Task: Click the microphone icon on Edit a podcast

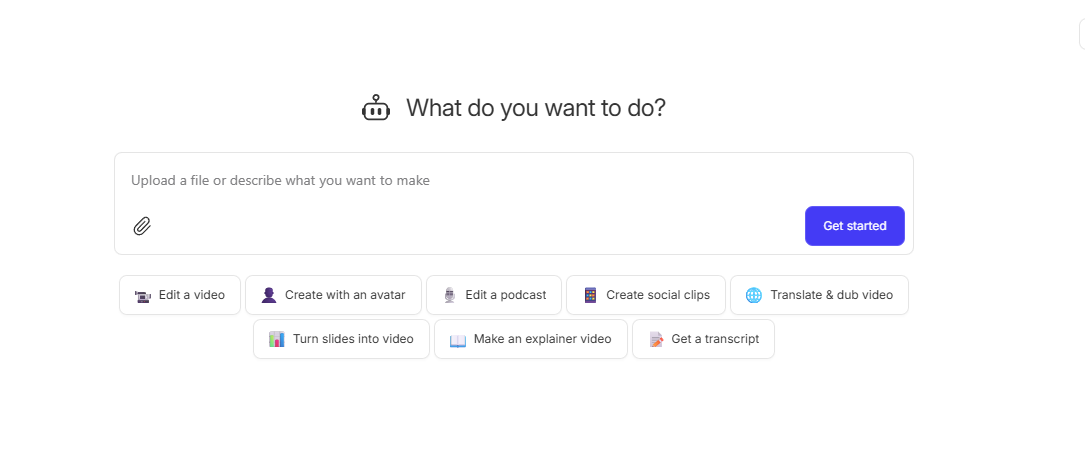Action: (449, 295)
